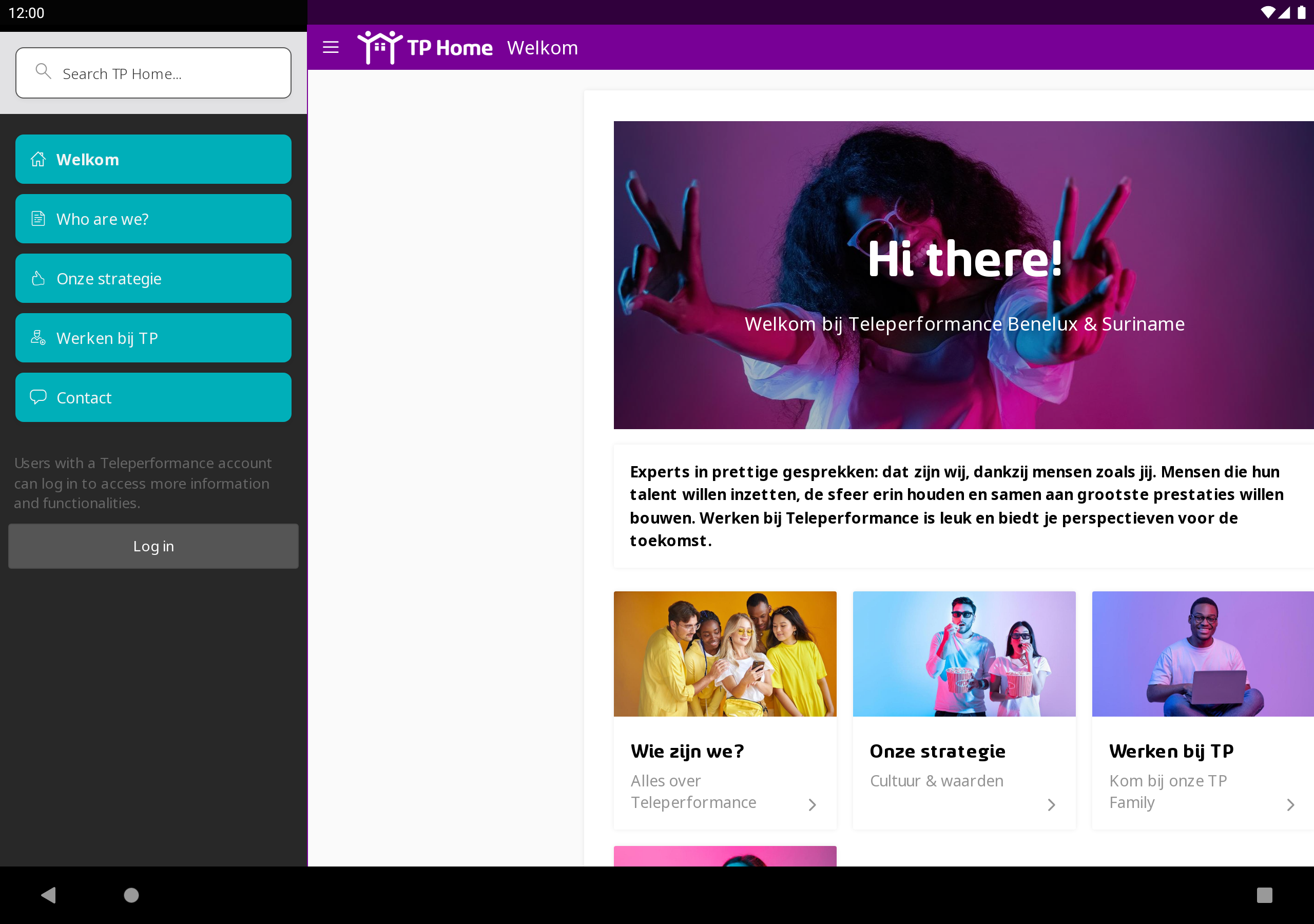
Task: Click the Werken bij TP card title
Action: (1171, 751)
